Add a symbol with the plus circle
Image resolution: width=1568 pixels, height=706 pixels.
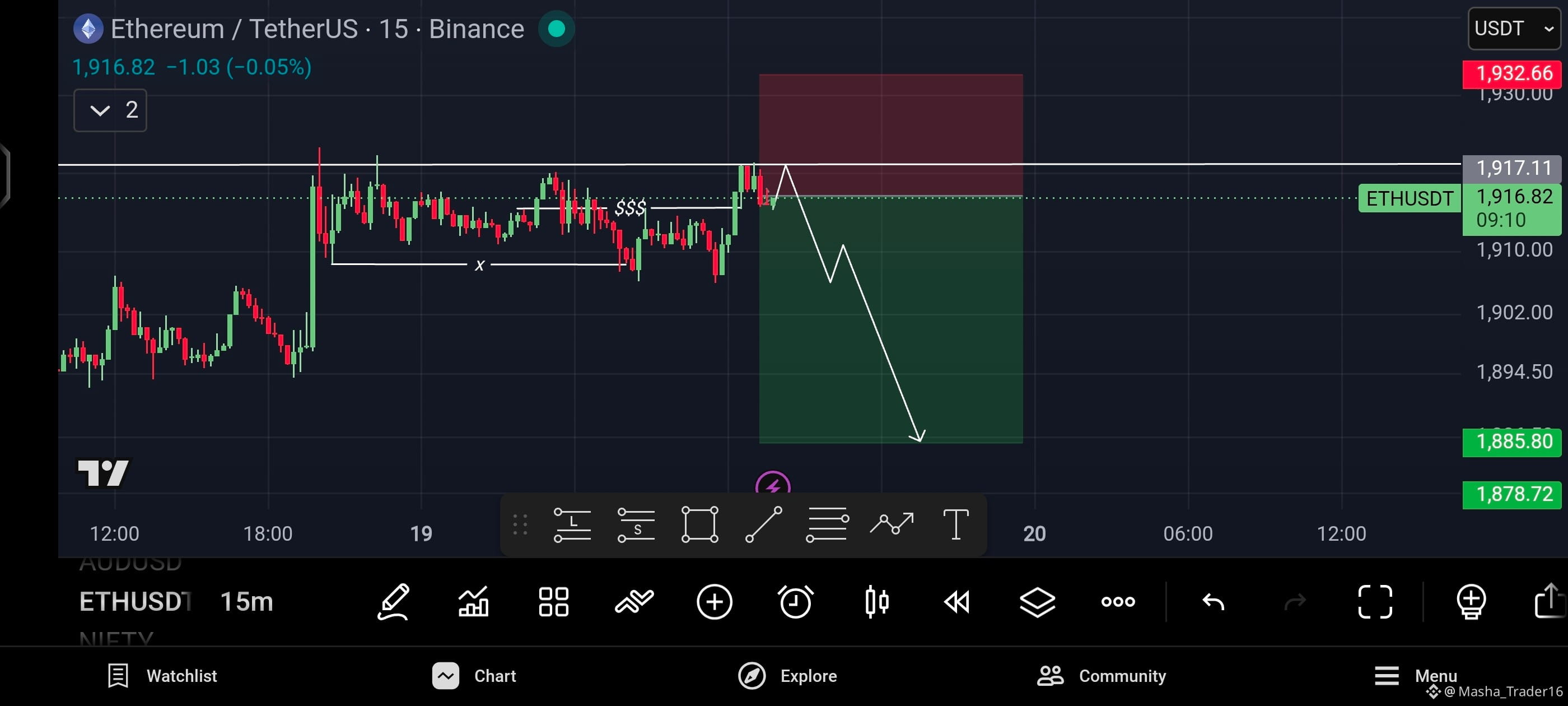714,602
